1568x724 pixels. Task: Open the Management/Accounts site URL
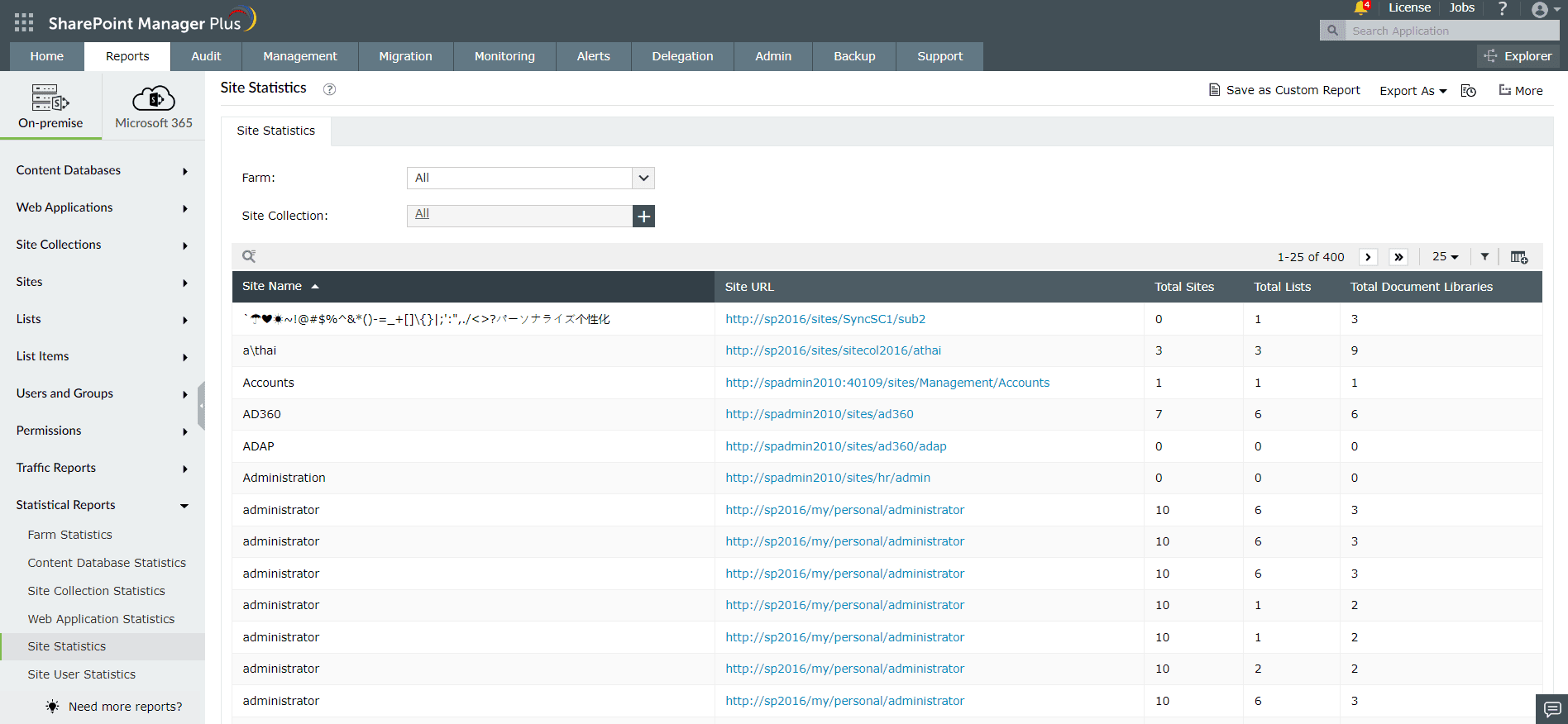pyautogui.click(x=887, y=383)
